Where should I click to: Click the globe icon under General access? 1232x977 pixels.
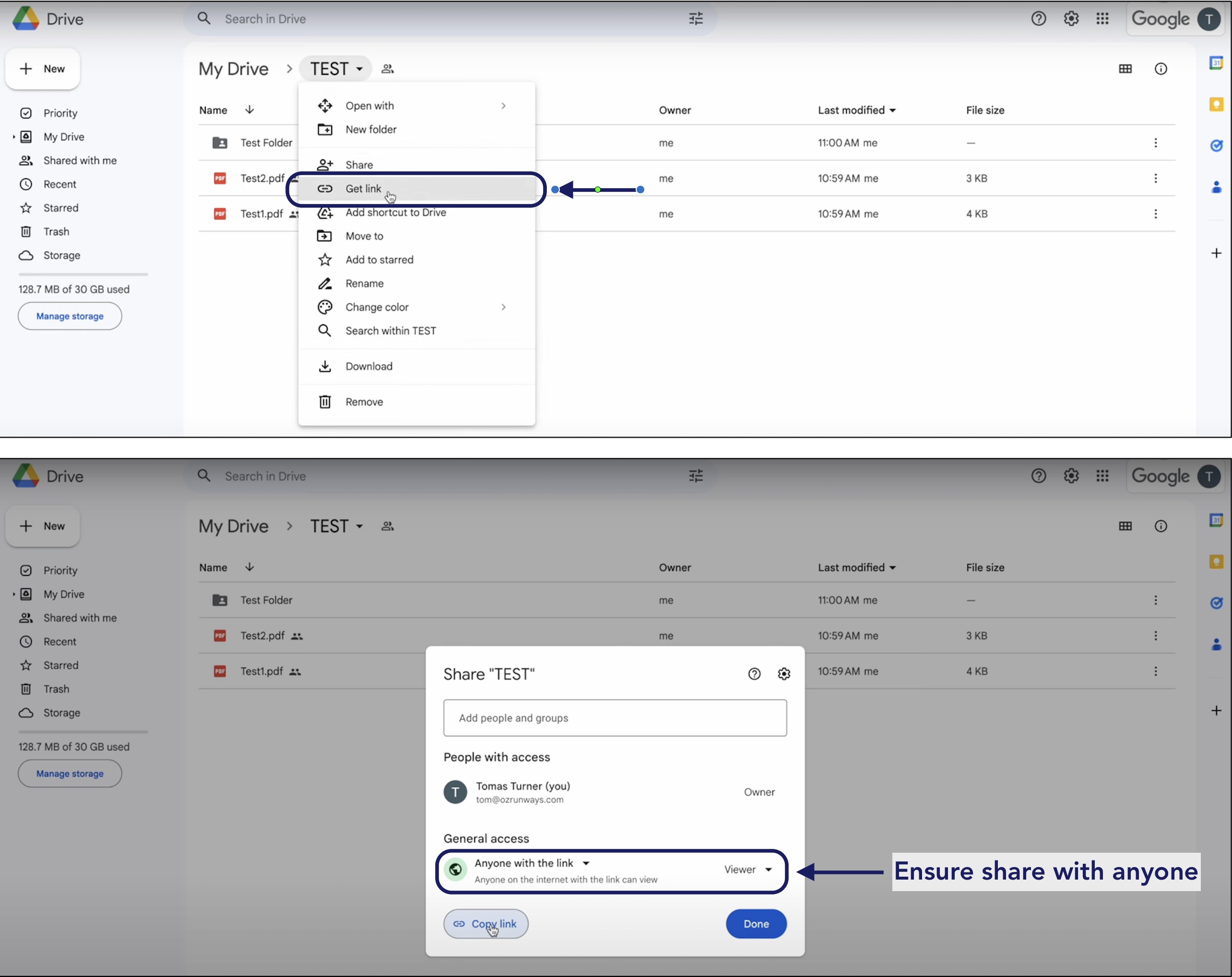[455, 870]
